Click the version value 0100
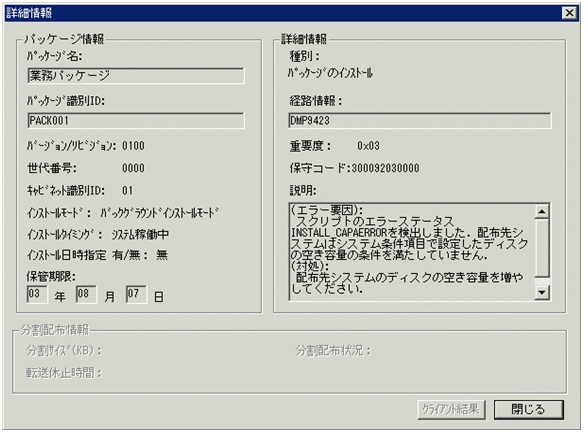Image resolution: width=585 pixels, height=433 pixels. 133,146
